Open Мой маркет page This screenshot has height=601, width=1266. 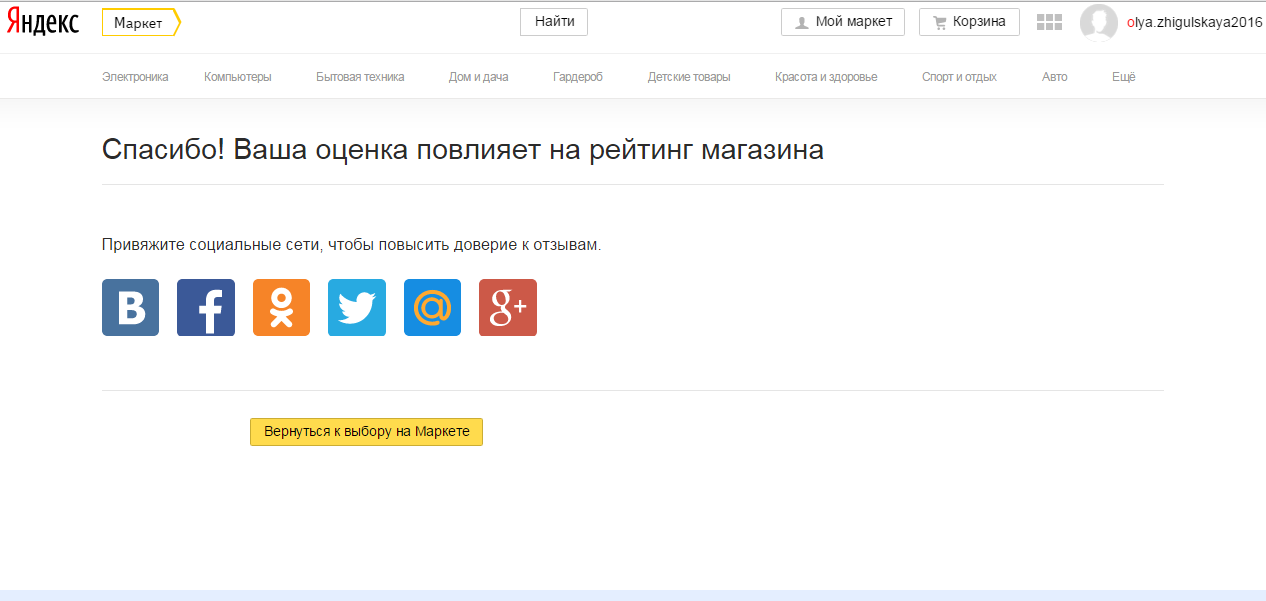tap(842, 22)
